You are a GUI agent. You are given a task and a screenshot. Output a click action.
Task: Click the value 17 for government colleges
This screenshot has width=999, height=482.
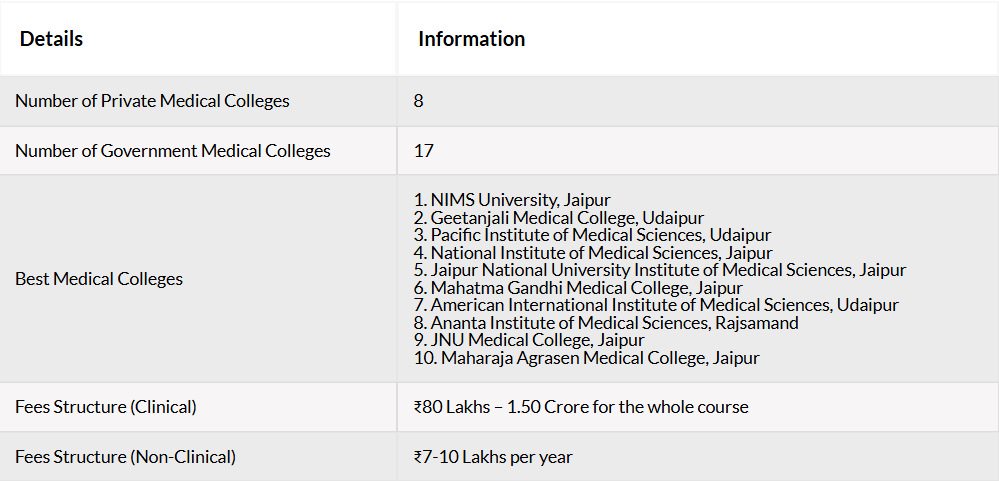point(424,151)
